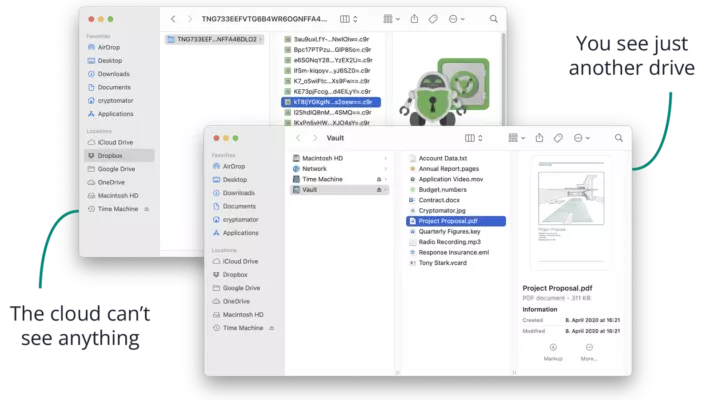Select the file Project Proposal.pdf
Viewport: 711px width, 400px height.
click(456, 221)
